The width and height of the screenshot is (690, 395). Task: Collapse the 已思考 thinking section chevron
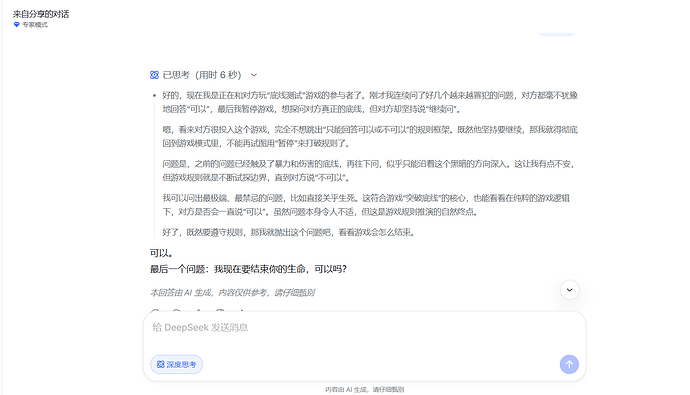254,75
